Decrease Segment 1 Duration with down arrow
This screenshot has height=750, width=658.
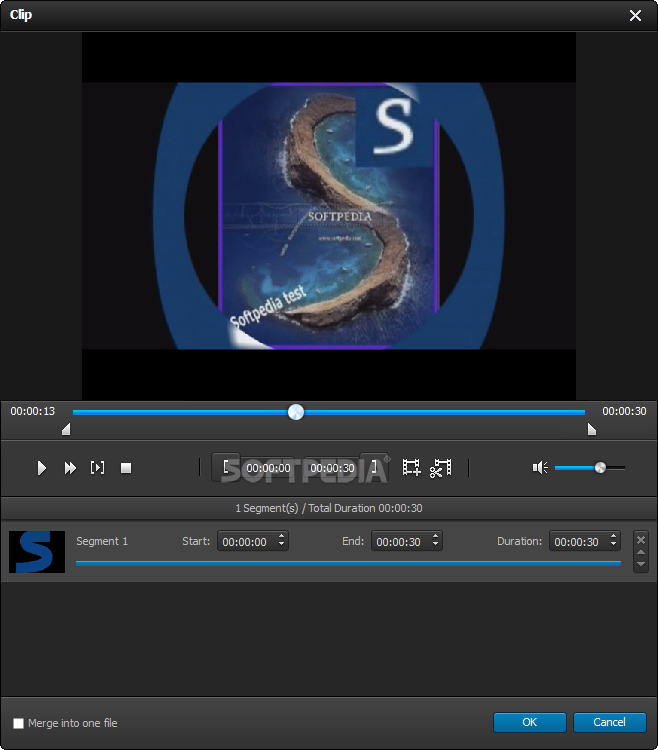click(x=614, y=546)
